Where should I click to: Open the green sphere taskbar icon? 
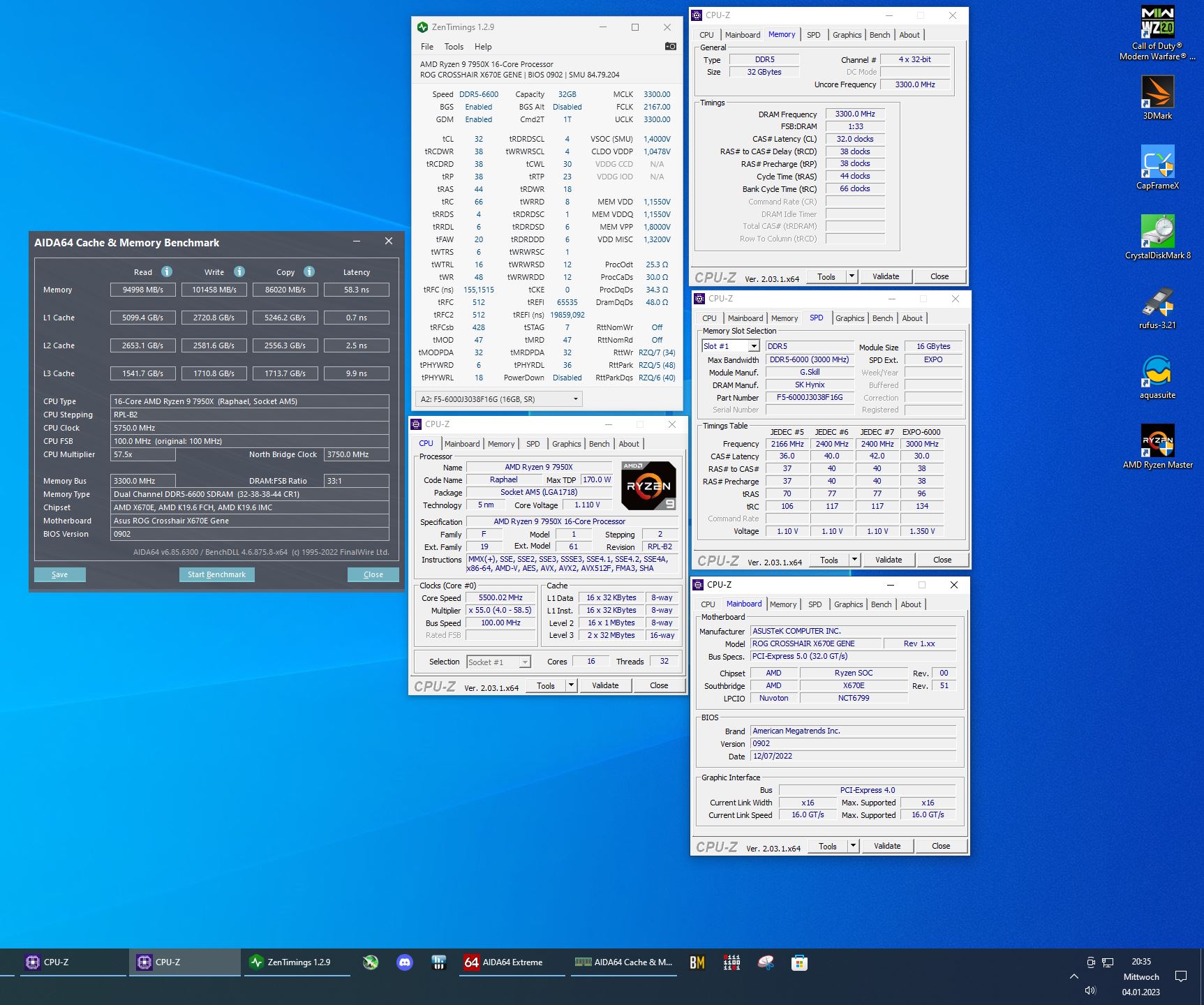click(371, 962)
